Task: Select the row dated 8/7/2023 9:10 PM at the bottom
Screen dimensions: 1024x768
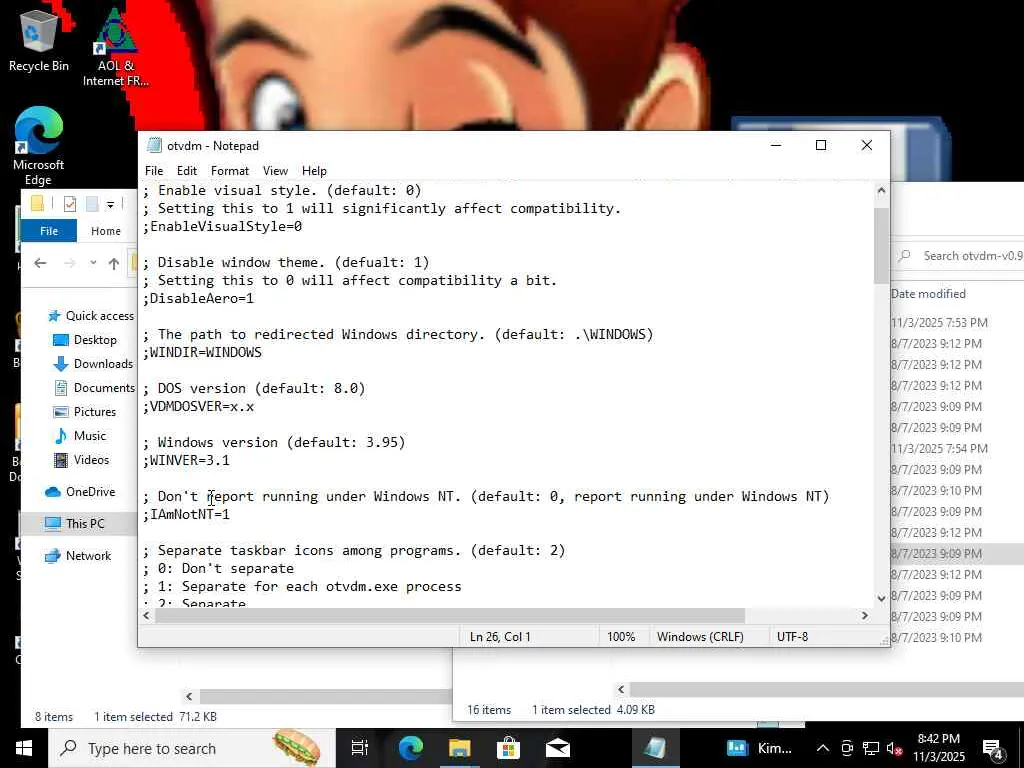Action: pyautogui.click(x=936, y=638)
